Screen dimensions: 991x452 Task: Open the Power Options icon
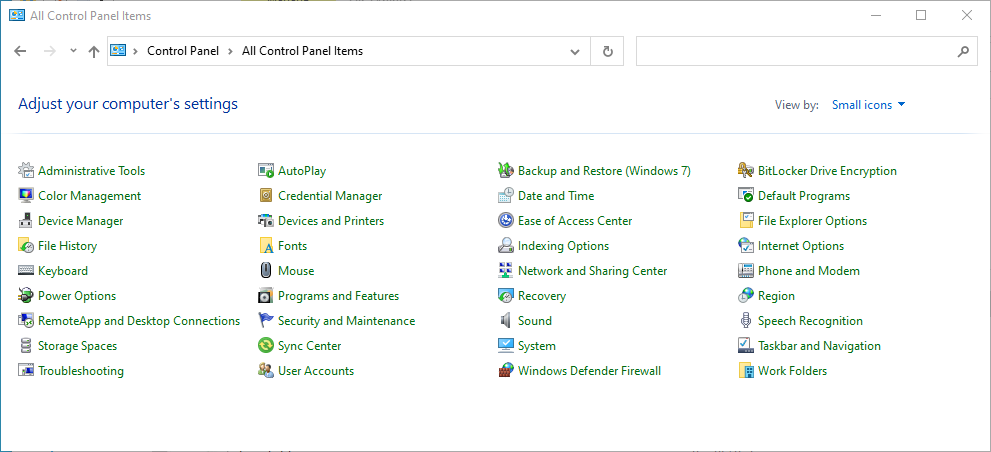[x=26, y=296]
